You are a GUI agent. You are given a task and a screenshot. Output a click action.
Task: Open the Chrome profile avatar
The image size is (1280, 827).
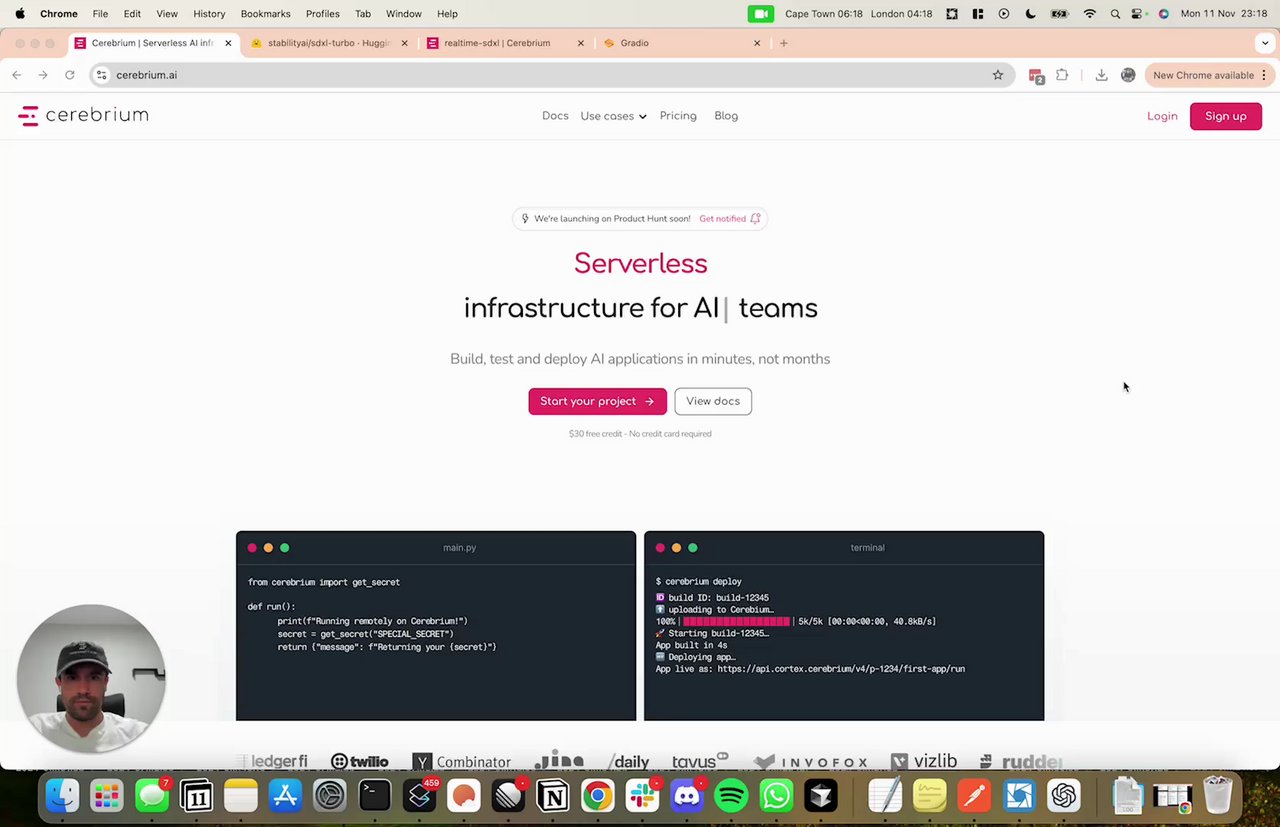pyautogui.click(x=1128, y=75)
